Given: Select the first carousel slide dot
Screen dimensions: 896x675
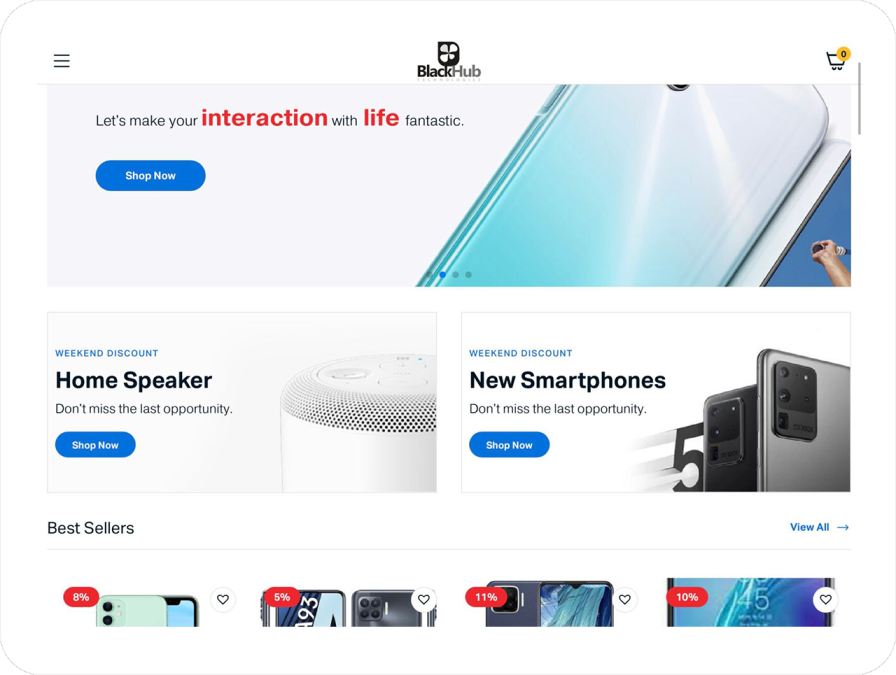Looking at the screenshot, I should (x=430, y=275).
